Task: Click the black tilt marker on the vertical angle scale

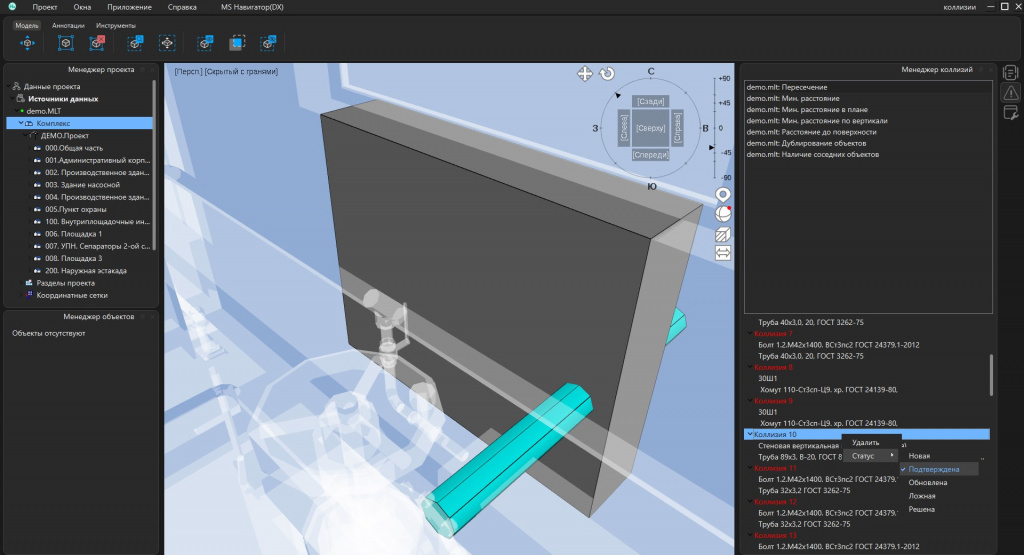Action: click(712, 148)
